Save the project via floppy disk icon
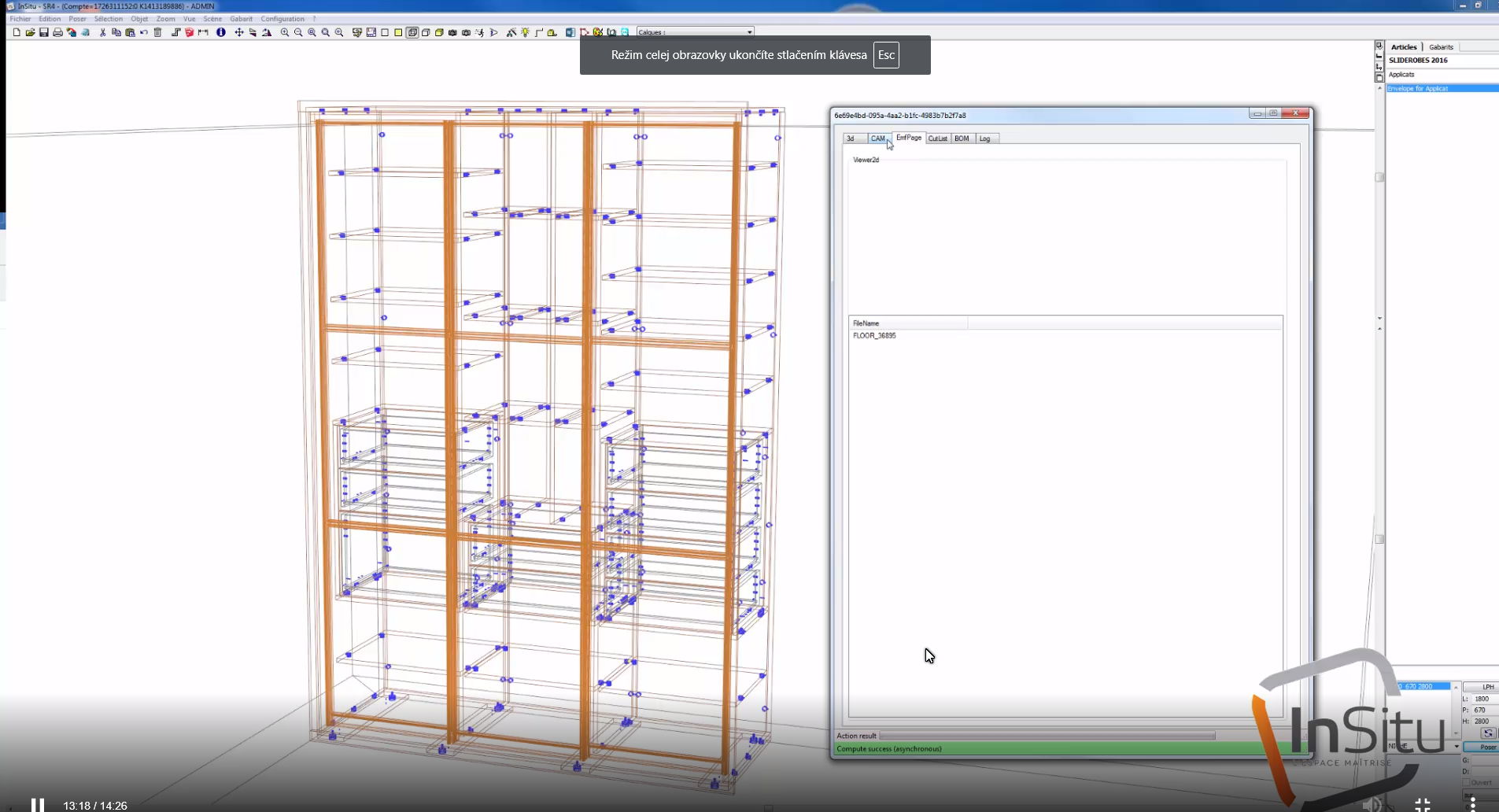The width and height of the screenshot is (1499, 812). coord(43,32)
